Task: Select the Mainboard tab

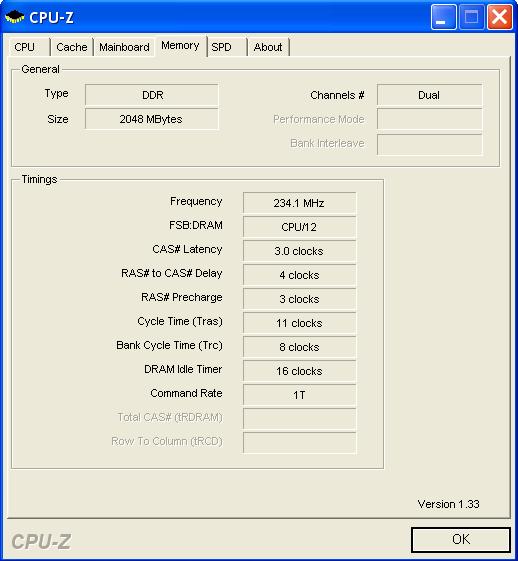Action: (x=124, y=47)
